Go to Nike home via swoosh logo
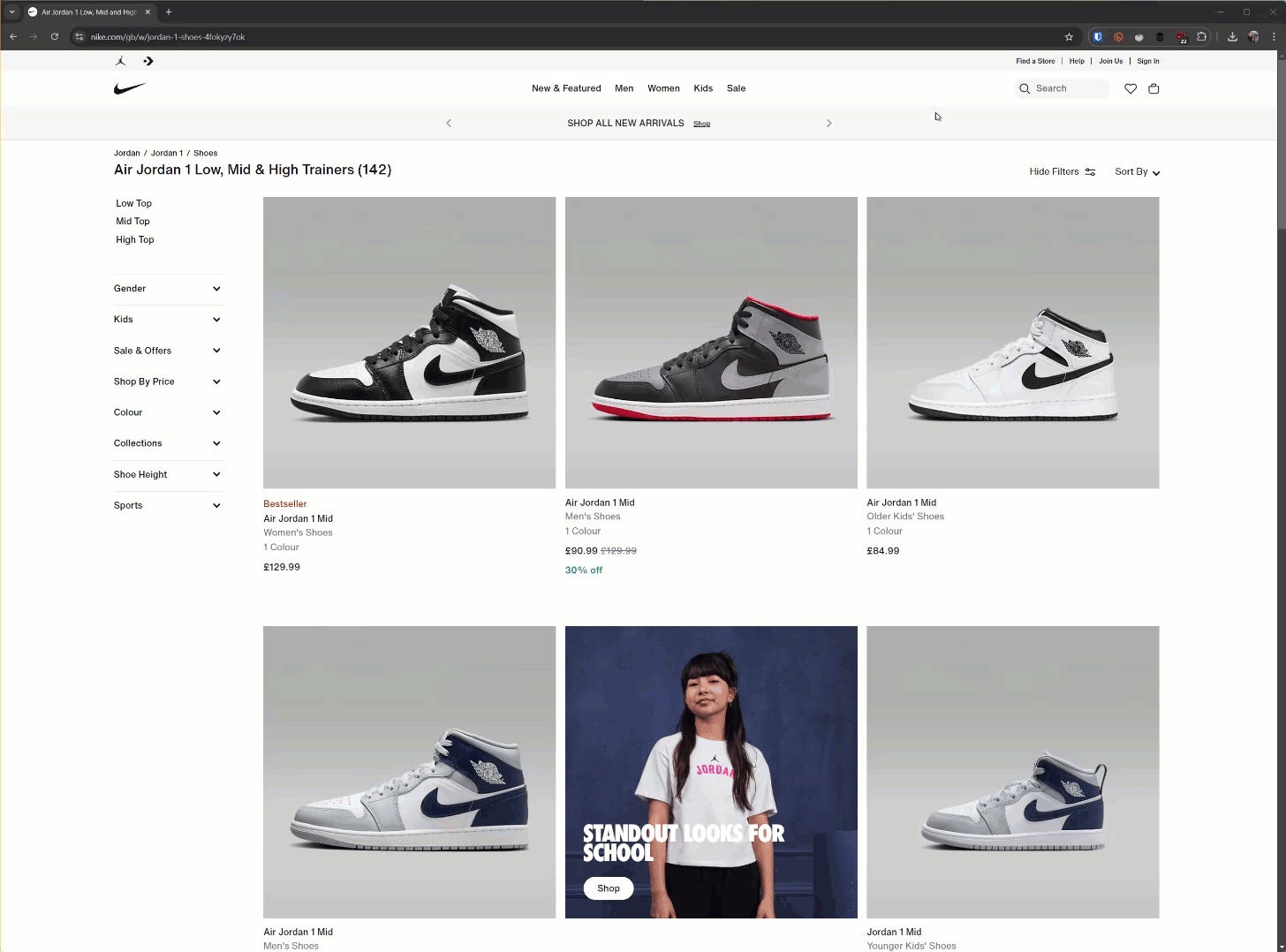Viewport: 1286px width, 952px height. (130, 88)
